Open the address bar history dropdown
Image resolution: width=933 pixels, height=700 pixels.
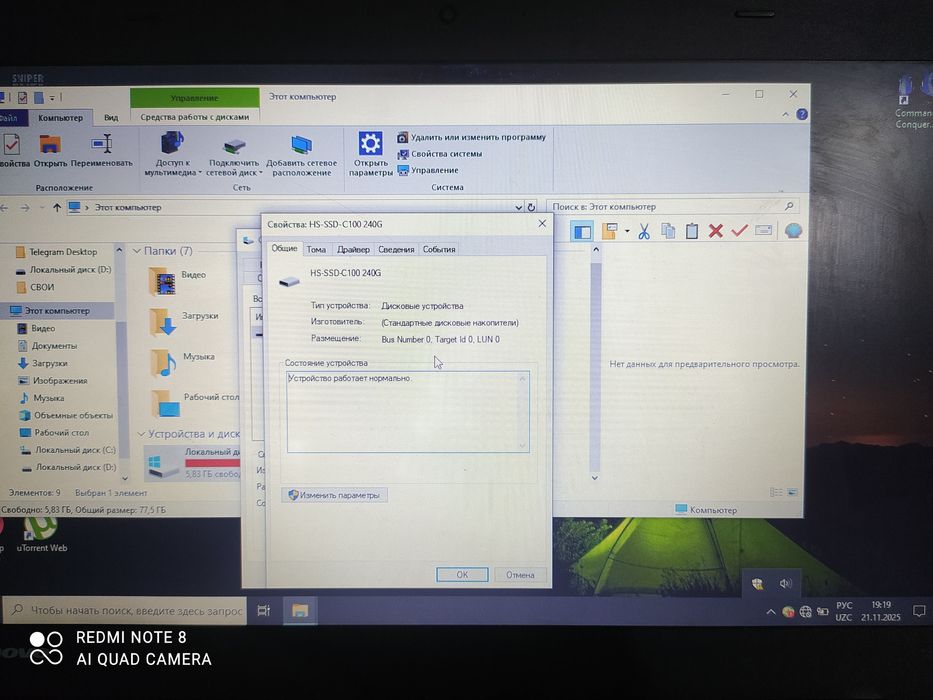coord(518,207)
